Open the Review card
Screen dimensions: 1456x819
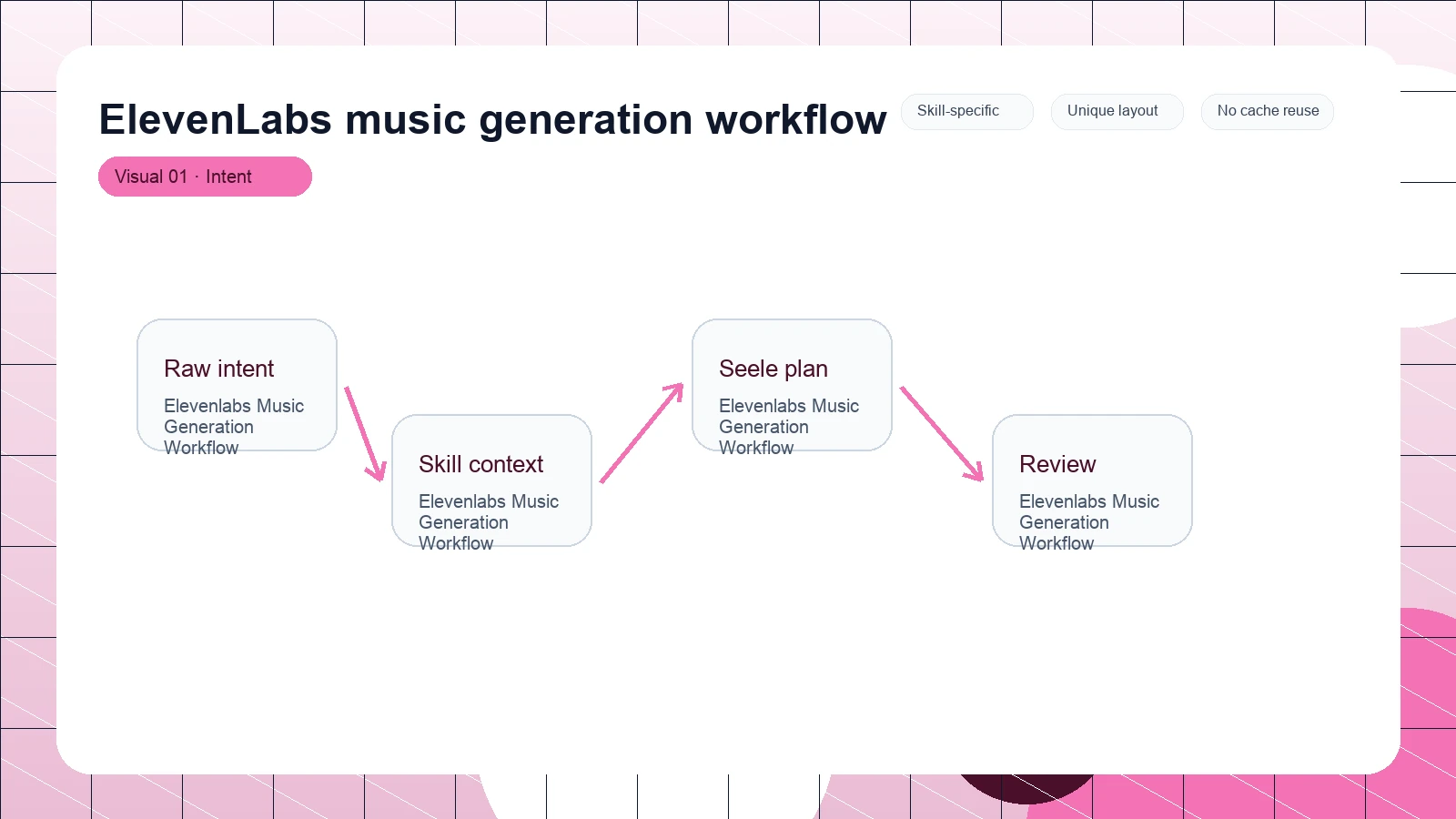point(1093,480)
